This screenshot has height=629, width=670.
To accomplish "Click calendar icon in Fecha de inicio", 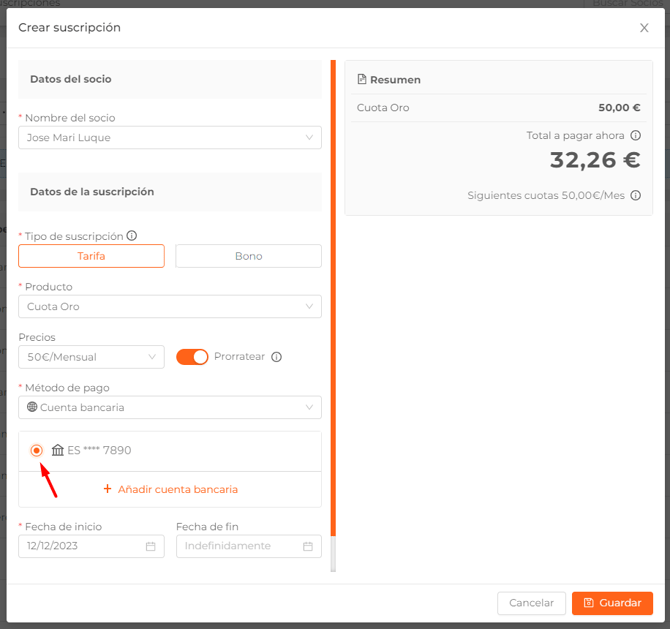I will pos(151,546).
